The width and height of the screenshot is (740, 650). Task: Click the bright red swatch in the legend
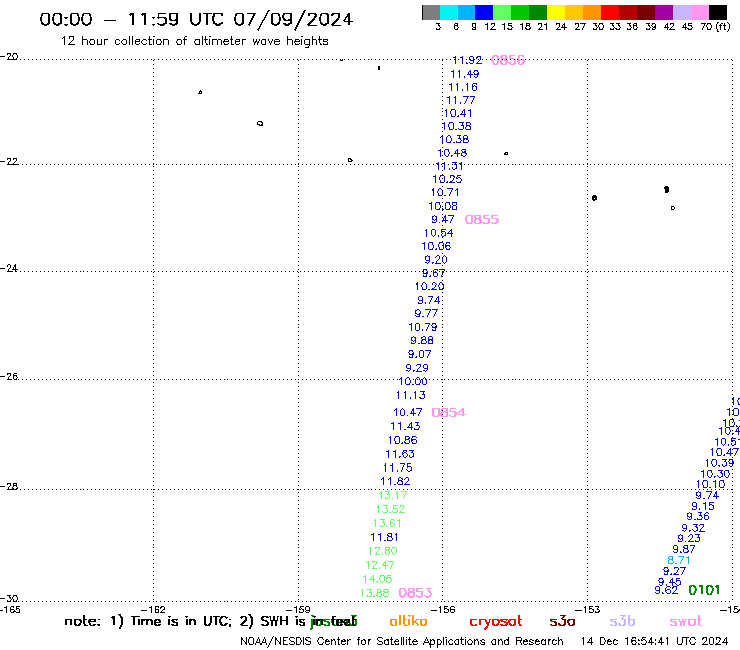click(610, 12)
